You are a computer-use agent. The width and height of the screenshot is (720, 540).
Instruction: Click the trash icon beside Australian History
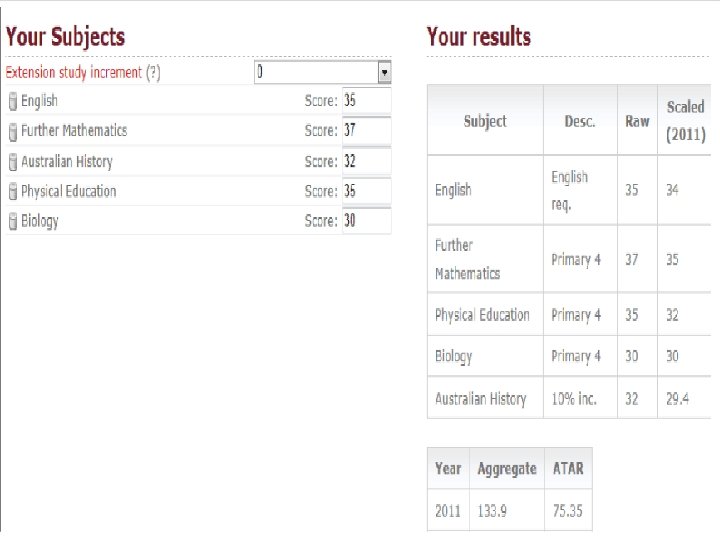click(12, 162)
